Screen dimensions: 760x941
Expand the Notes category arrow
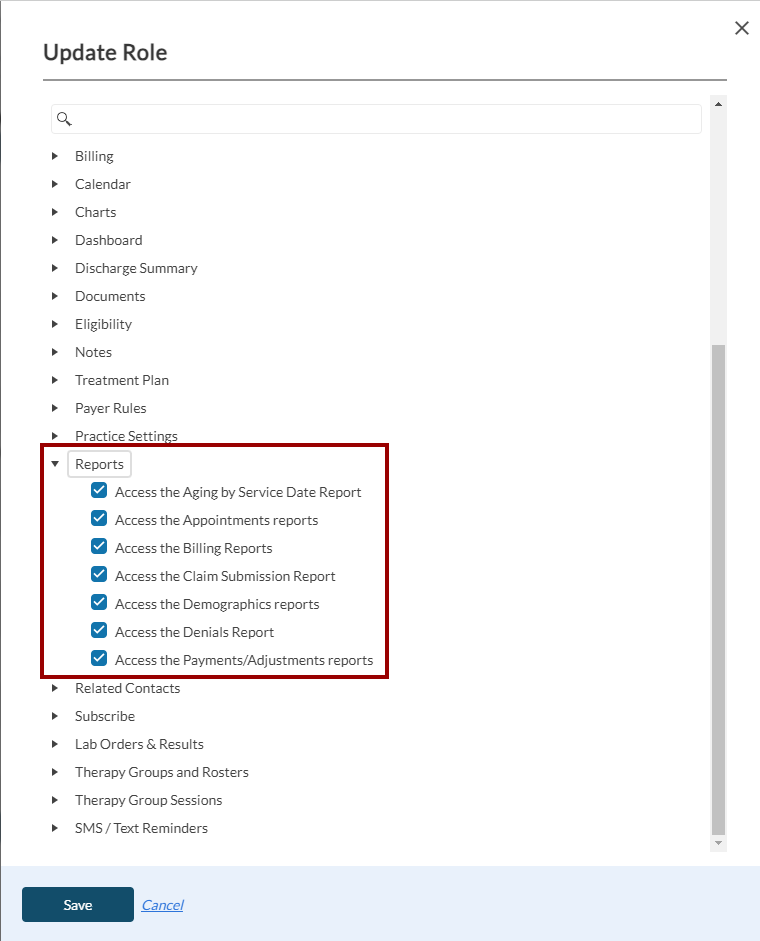pyautogui.click(x=55, y=352)
